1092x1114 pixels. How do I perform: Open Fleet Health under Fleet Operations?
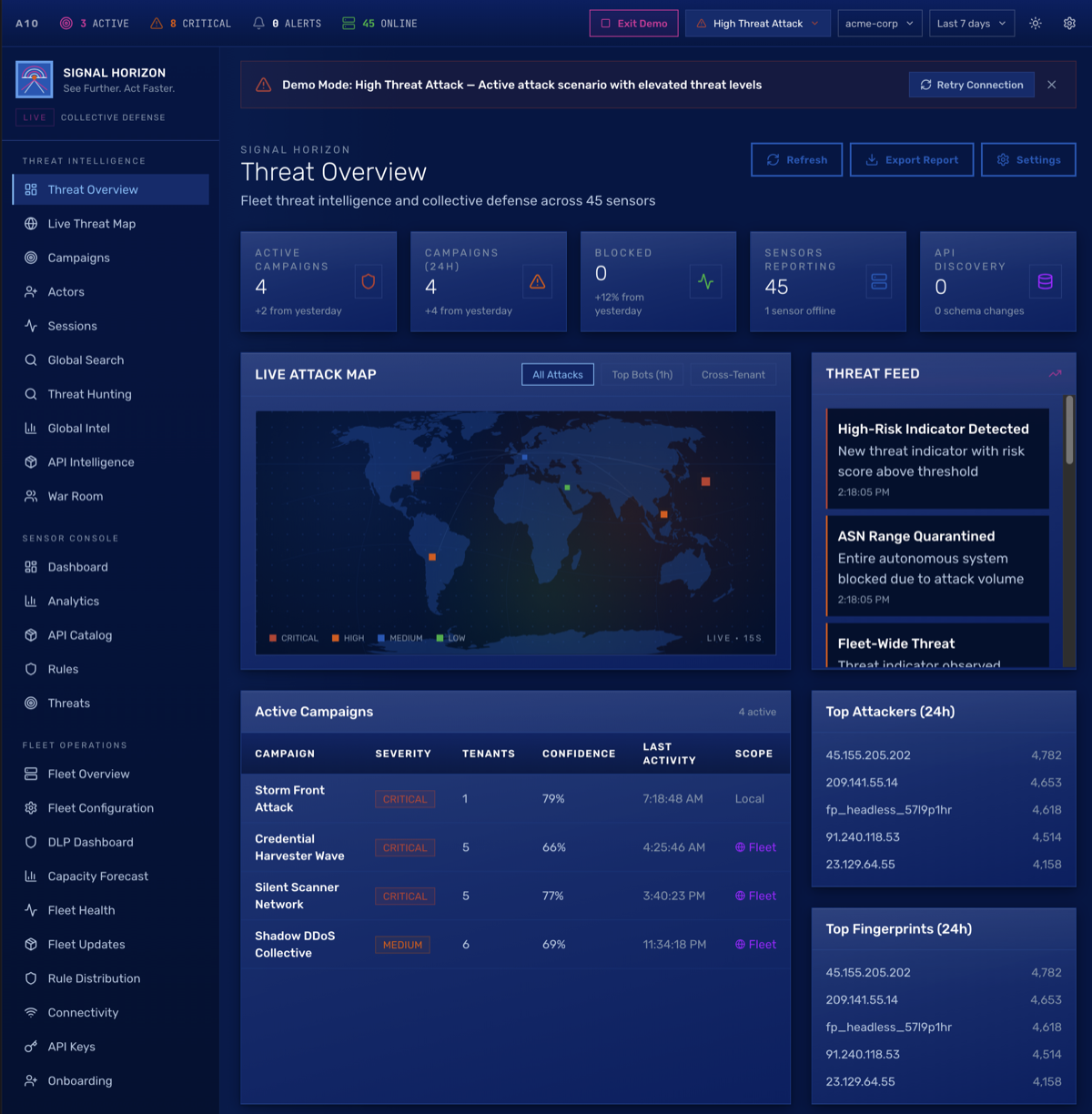tap(79, 910)
